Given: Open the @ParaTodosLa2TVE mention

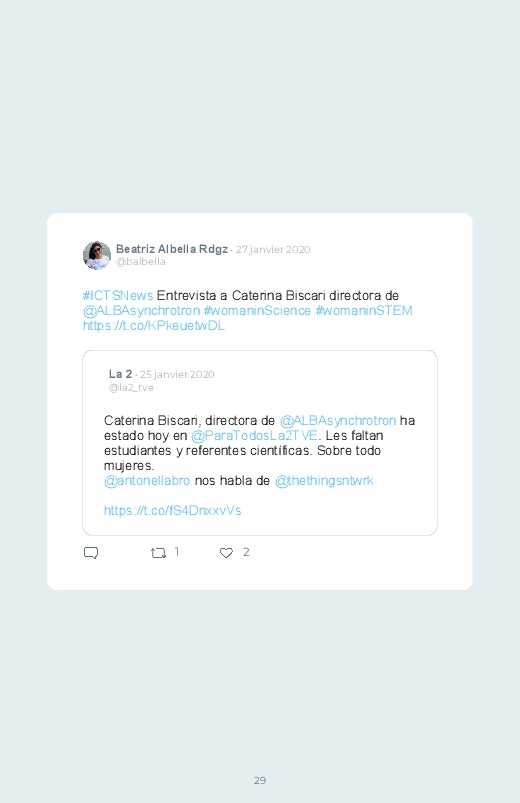Looking at the screenshot, I should pos(254,435).
